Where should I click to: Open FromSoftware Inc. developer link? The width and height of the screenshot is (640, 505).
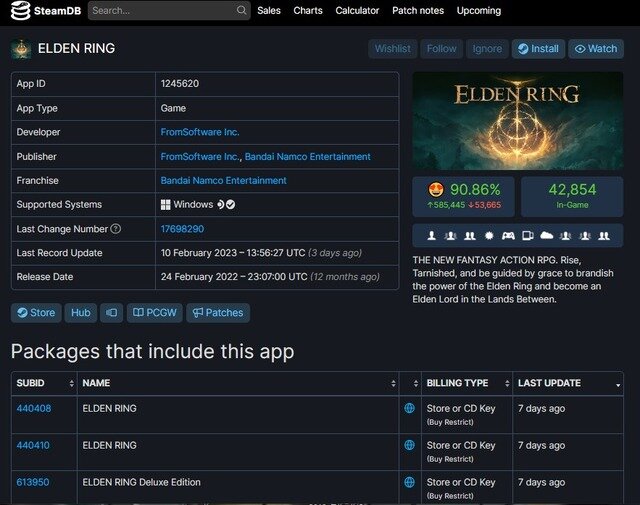200,132
